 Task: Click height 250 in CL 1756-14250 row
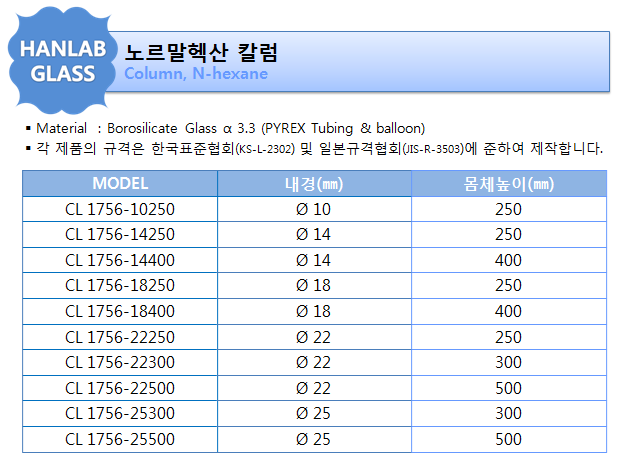click(508, 234)
